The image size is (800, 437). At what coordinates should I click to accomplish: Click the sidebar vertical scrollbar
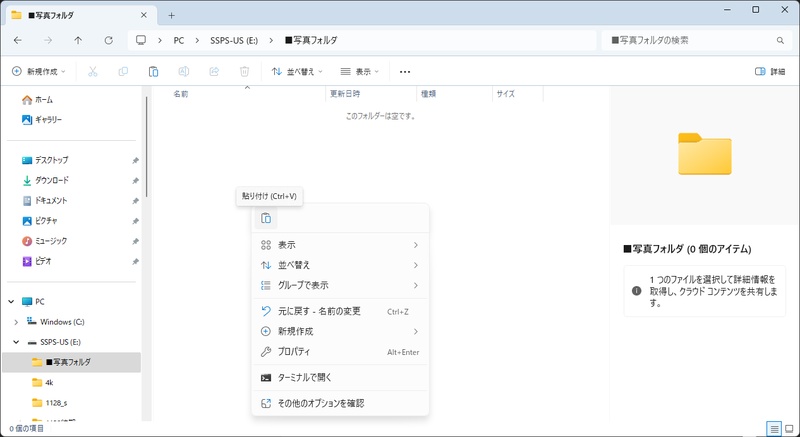pyautogui.click(x=147, y=148)
